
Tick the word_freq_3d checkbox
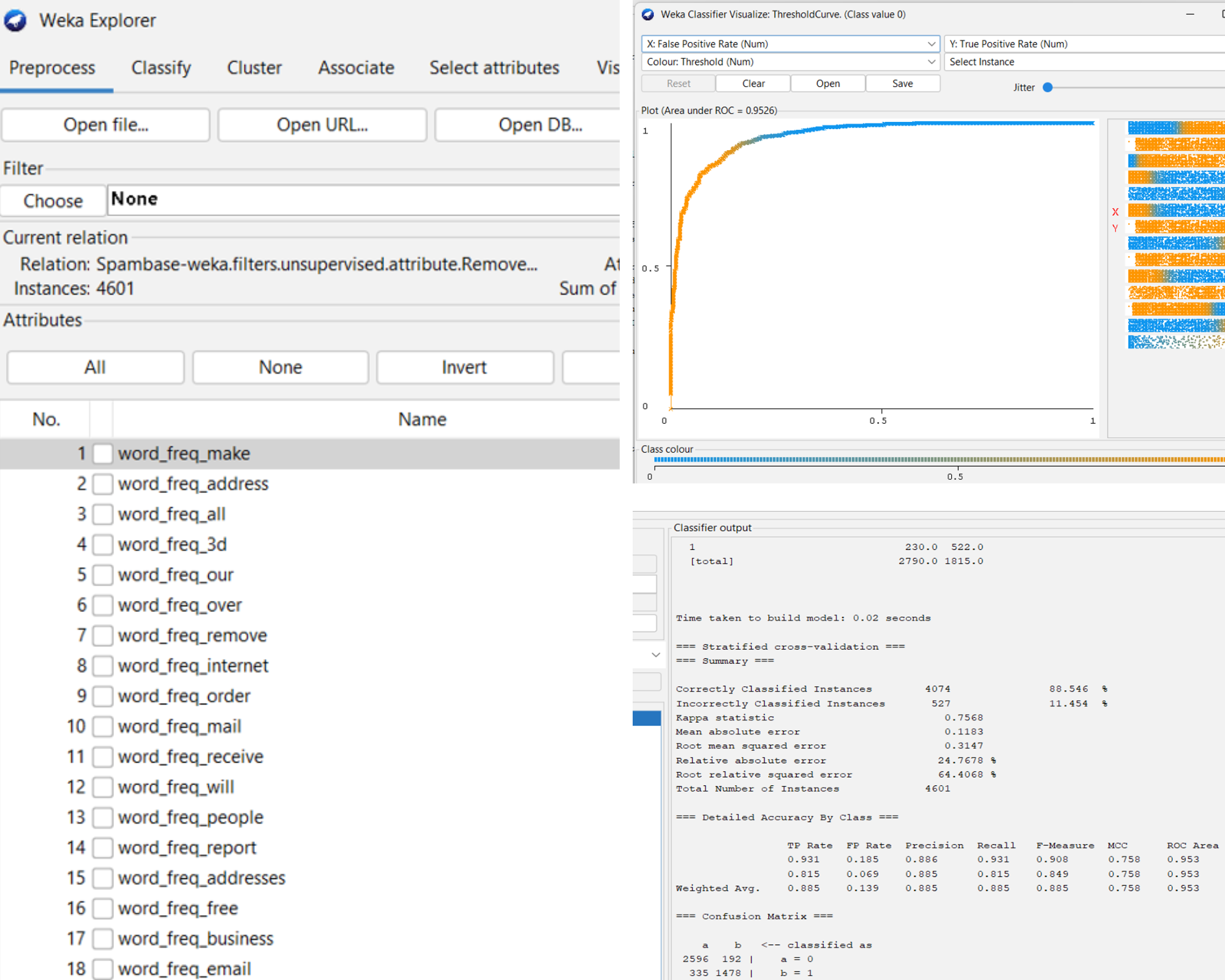coord(103,545)
